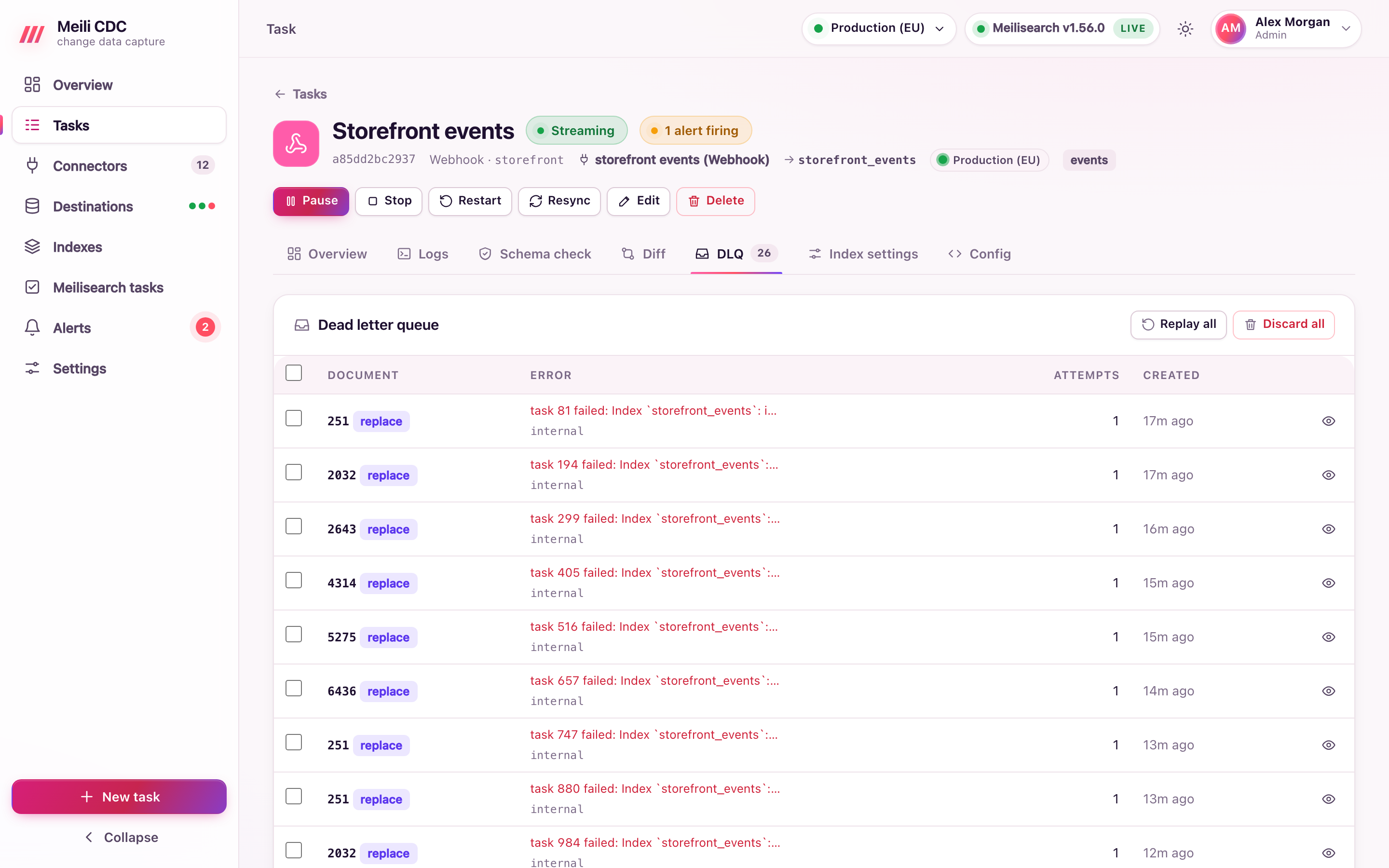Tick the task 747 failed row checkbox
Image resolution: width=1389 pixels, height=868 pixels.
[294, 742]
